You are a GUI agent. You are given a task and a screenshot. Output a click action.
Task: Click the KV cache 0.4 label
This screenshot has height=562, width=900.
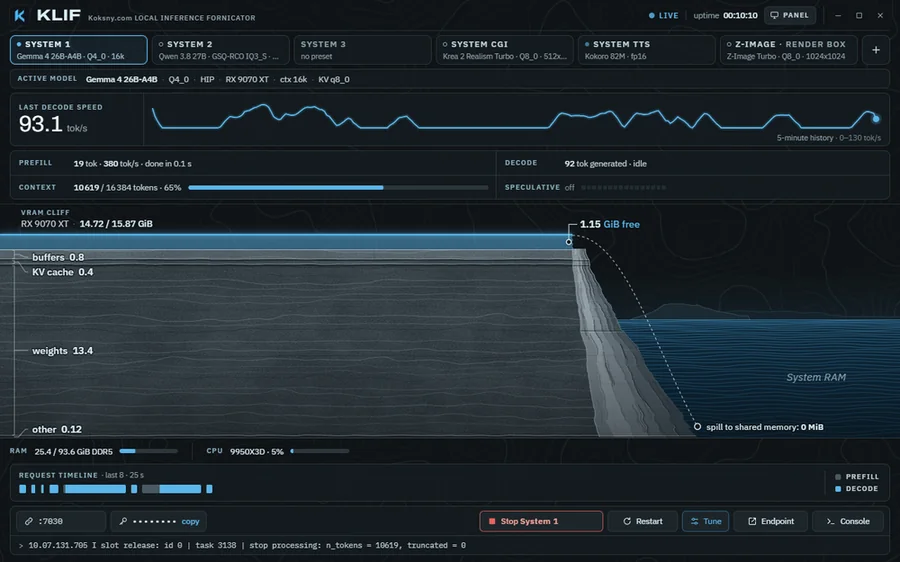pos(63,272)
